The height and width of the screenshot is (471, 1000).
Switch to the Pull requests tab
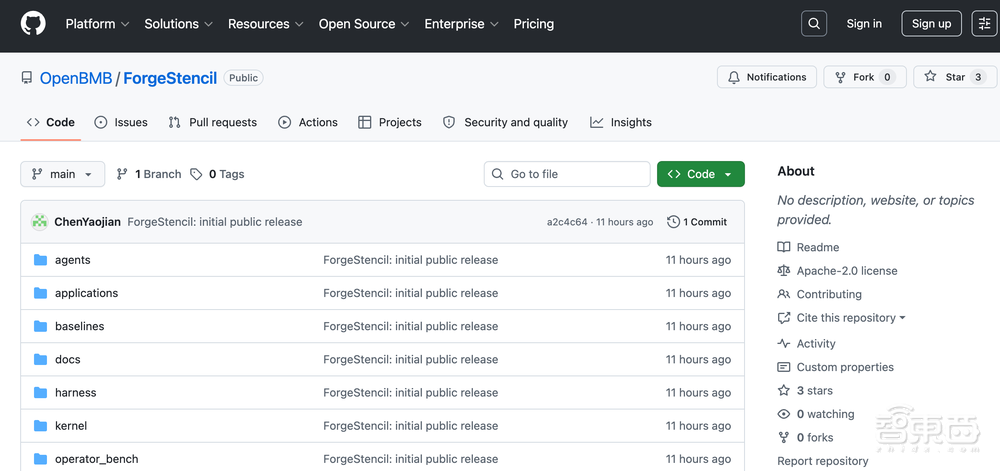pos(212,122)
